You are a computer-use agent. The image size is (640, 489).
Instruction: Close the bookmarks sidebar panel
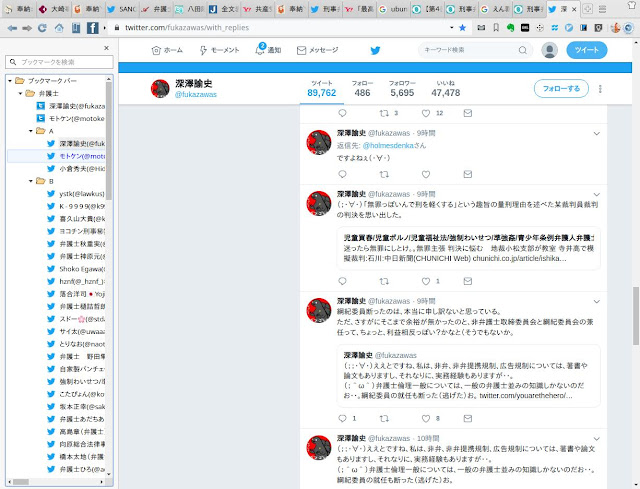(107, 48)
